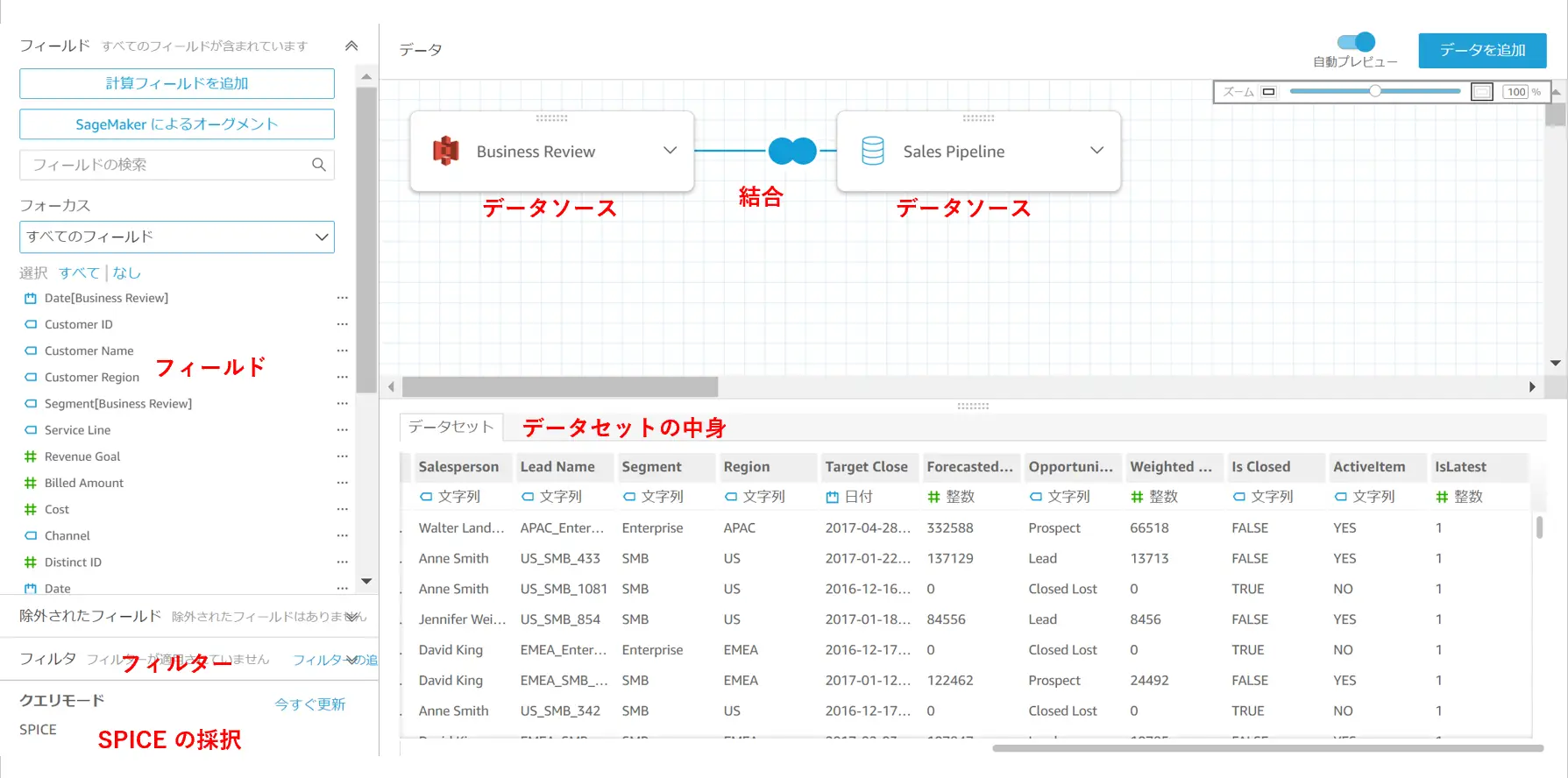Open options menu for Billed Amount field
Viewport: 1568px width, 778px height.
point(342,483)
